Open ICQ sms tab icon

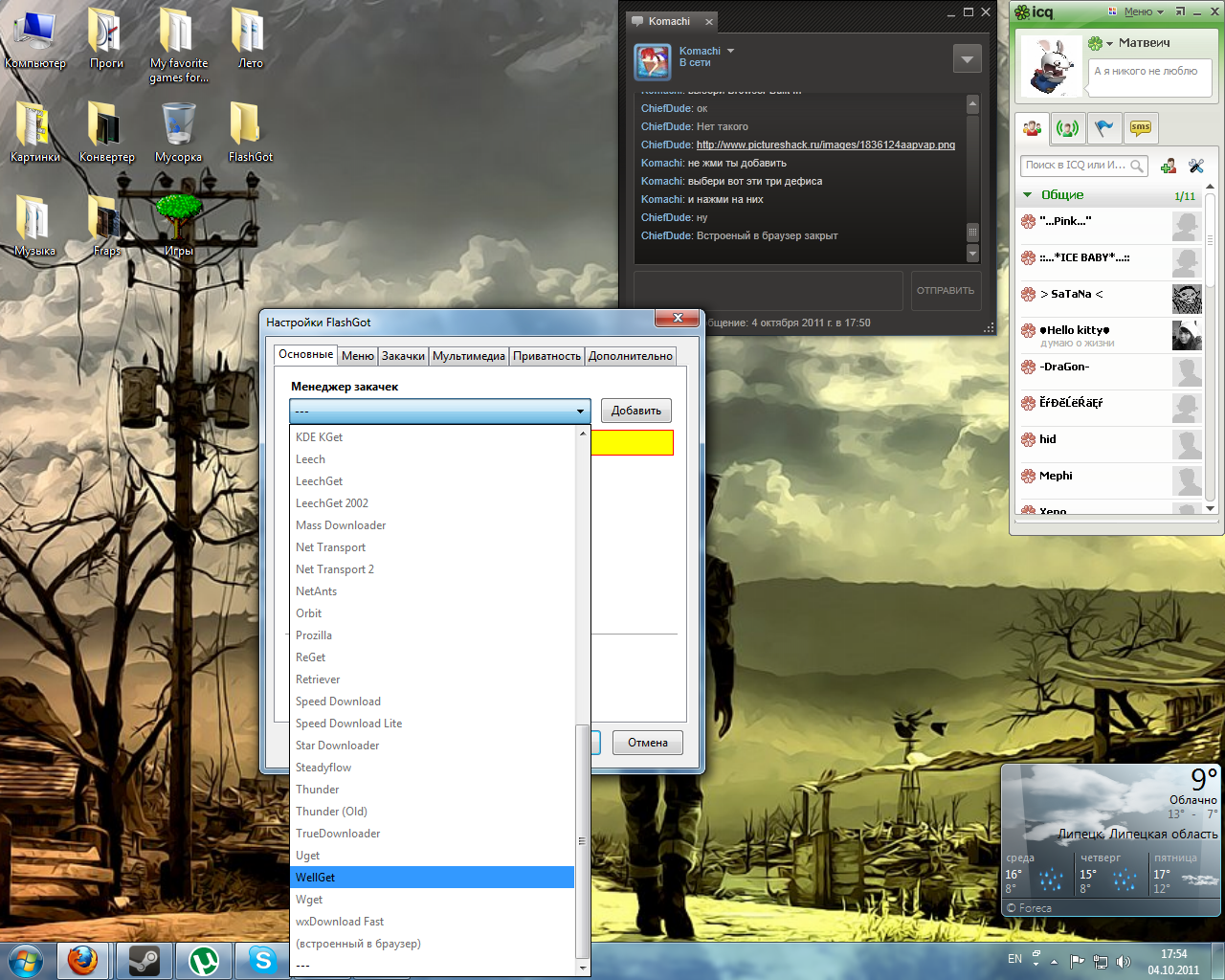pyautogui.click(x=1141, y=127)
